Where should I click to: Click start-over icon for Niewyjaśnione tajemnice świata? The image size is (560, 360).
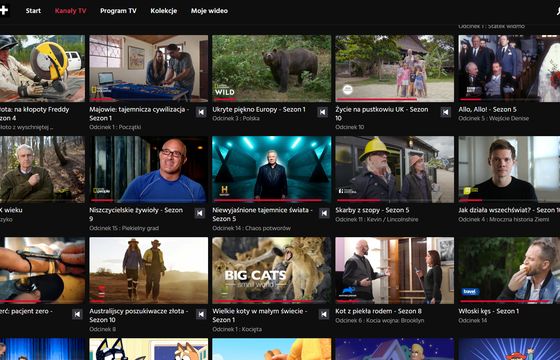coord(324,213)
